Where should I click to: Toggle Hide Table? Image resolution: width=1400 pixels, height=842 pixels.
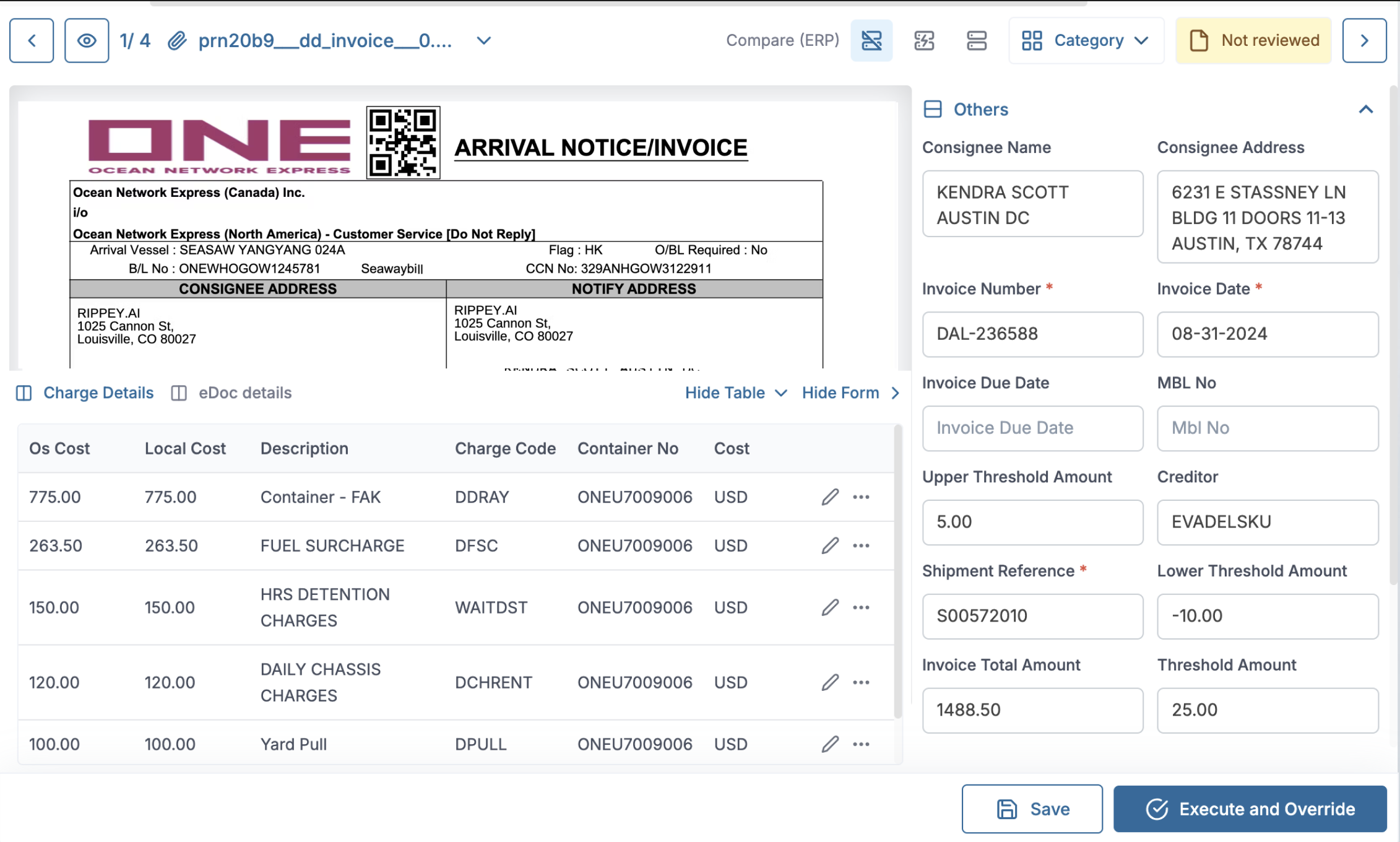tap(735, 393)
